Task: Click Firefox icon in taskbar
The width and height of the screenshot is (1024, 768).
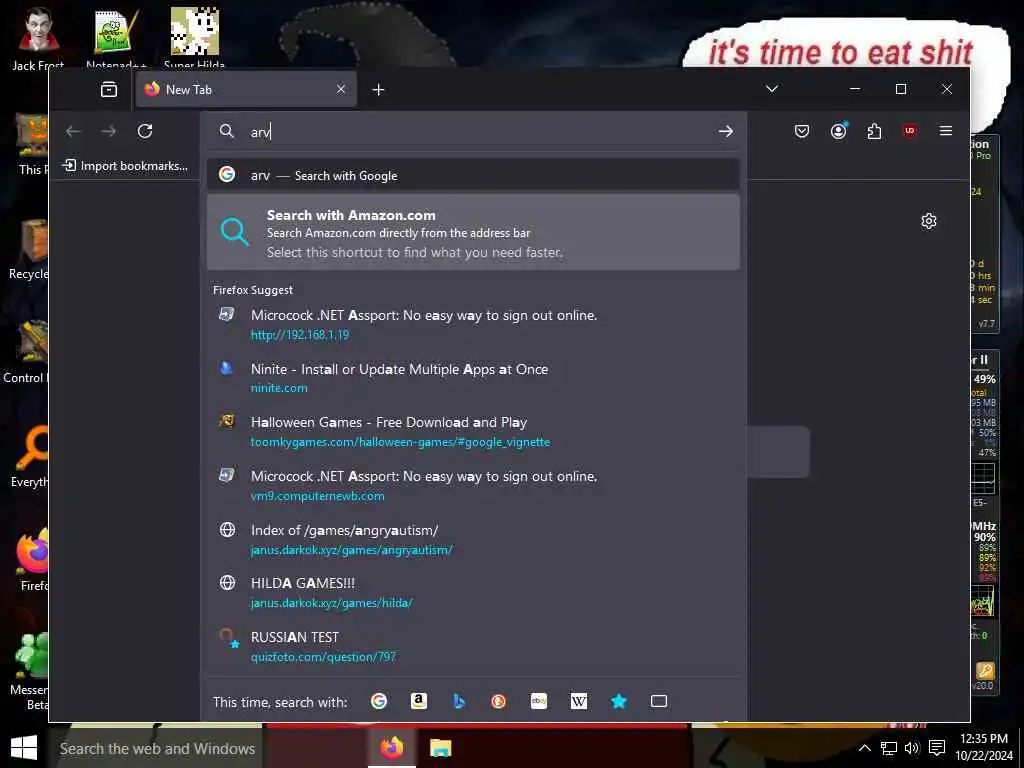Action: click(392, 747)
